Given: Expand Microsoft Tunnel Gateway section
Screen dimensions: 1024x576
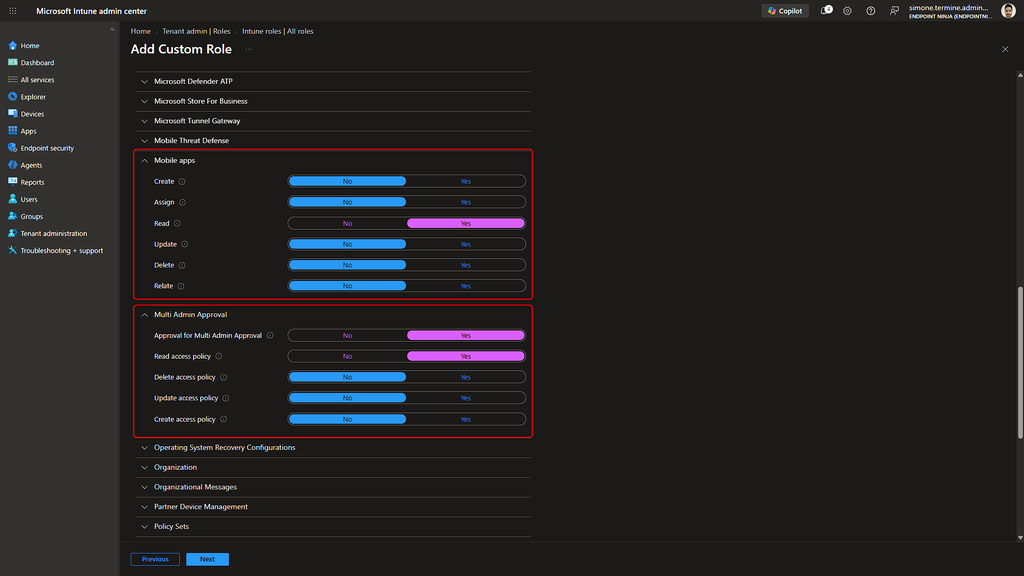Looking at the screenshot, I should 332,121.
